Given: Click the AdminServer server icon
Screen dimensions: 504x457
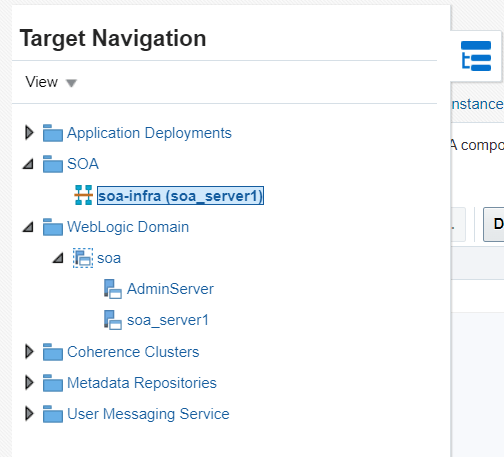Looking at the screenshot, I should [x=113, y=289].
